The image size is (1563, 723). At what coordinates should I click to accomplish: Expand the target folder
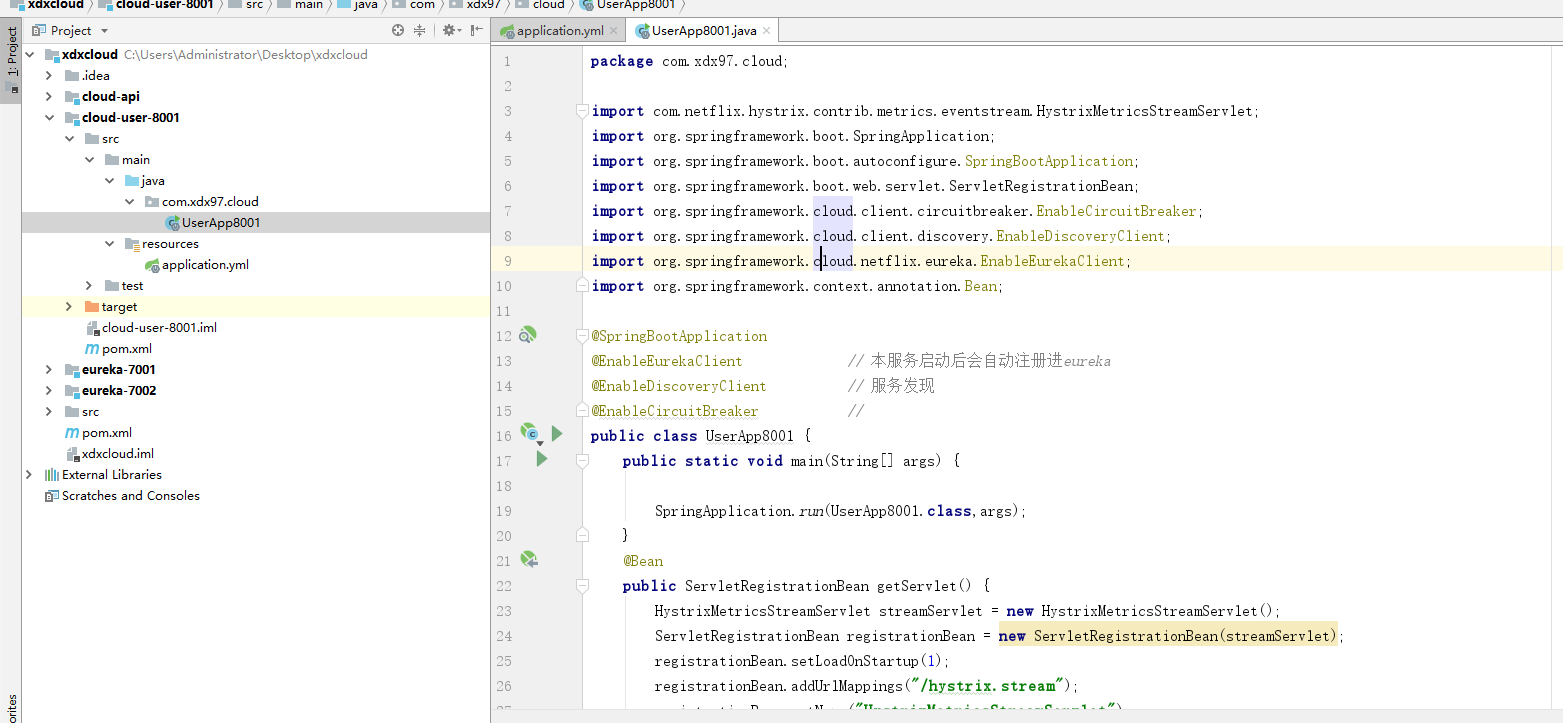tap(69, 307)
